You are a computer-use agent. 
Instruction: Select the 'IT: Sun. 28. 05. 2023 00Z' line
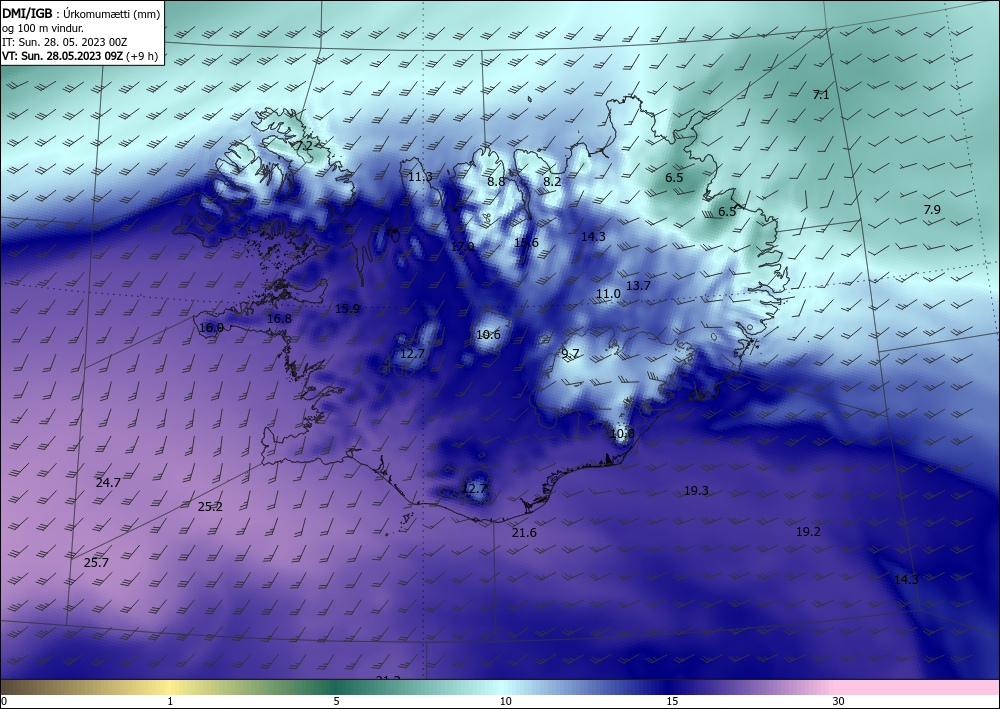(64, 42)
